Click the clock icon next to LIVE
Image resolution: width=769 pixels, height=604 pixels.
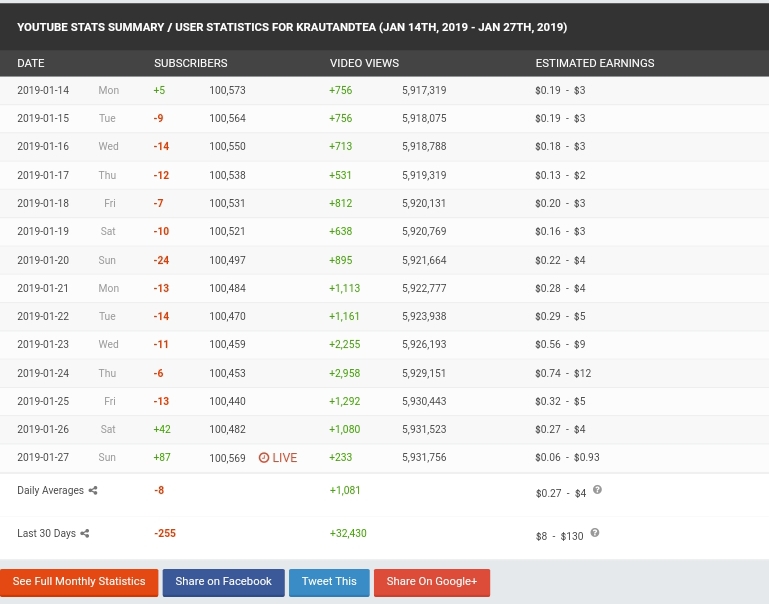pos(264,457)
